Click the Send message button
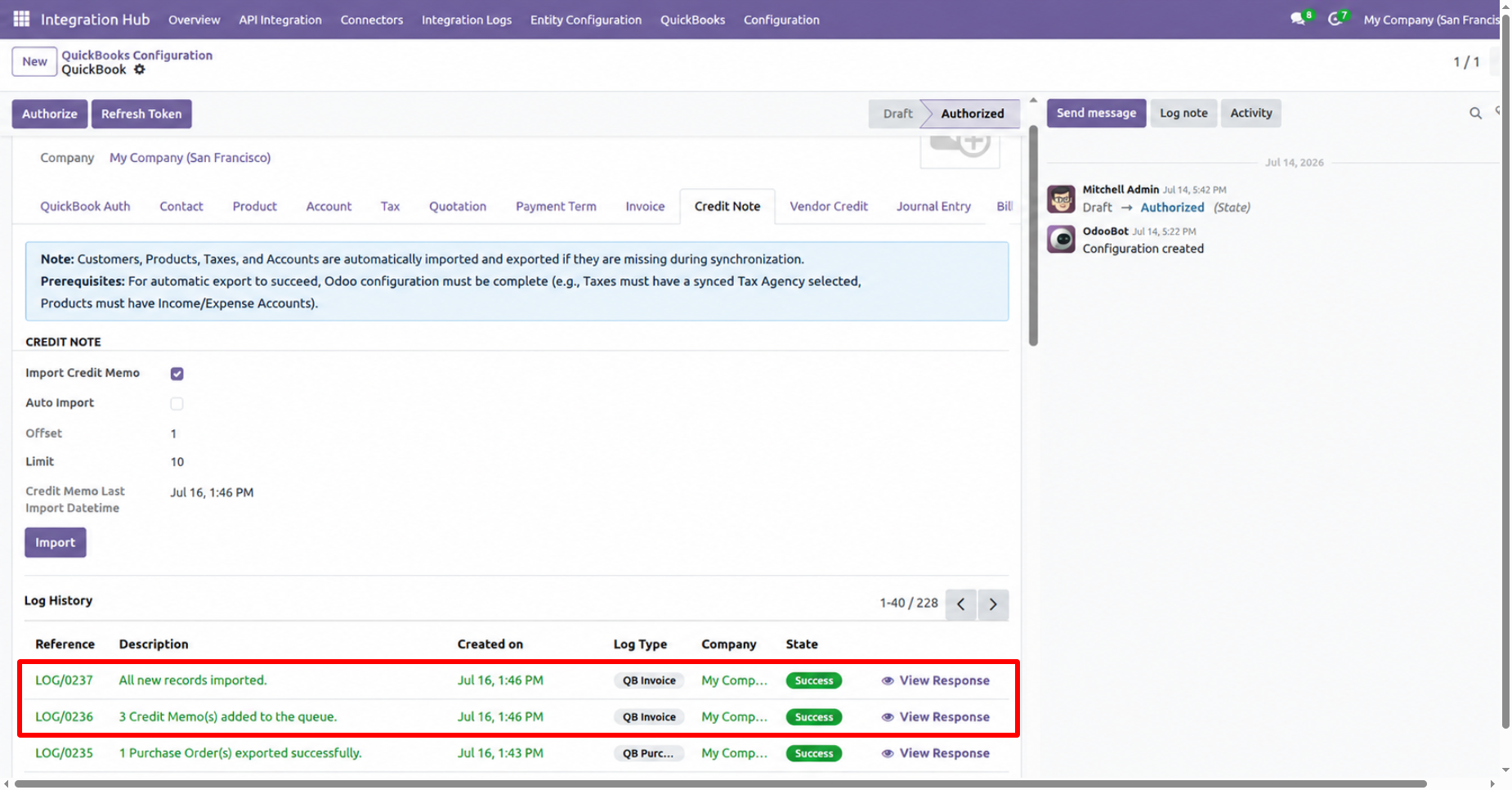The width and height of the screenshot is (1512, 790). (1096, 113)
